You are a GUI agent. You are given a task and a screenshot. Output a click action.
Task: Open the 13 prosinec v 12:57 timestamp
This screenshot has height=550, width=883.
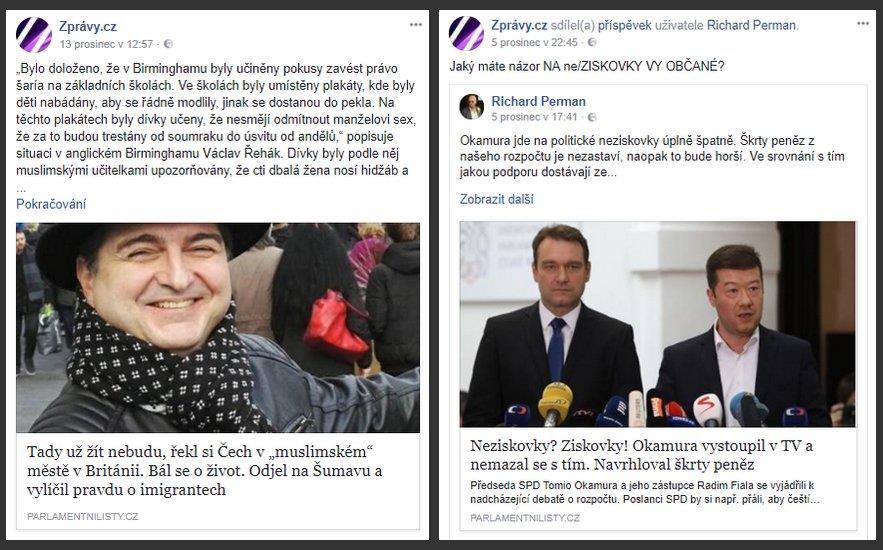[106, 44]
